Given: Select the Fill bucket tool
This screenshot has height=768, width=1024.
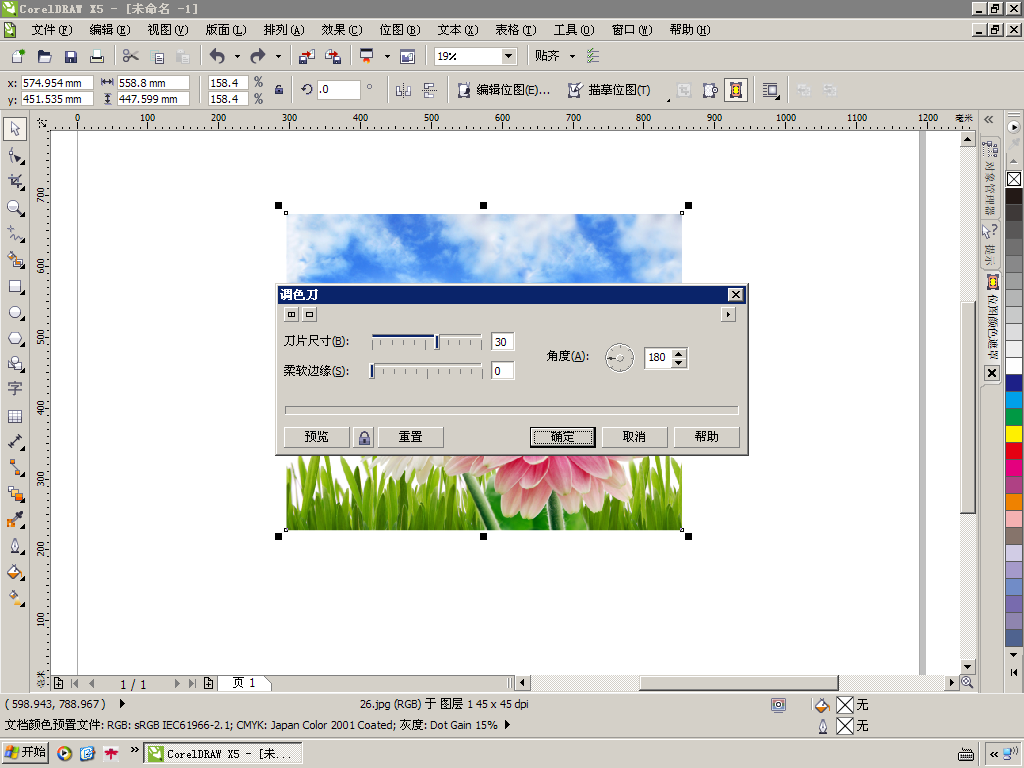Looking at the screenshot, I should 15,573.
